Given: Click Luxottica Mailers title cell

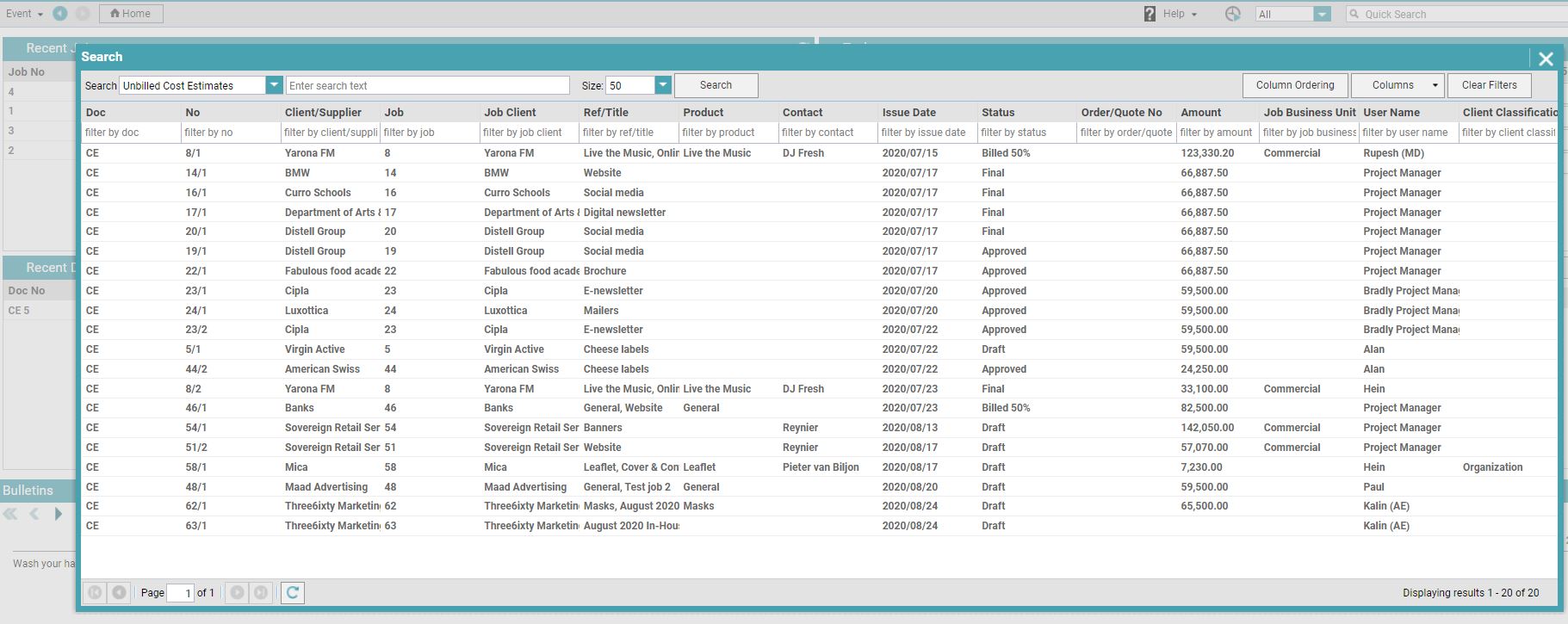Looking at the screenshot, I should coord(601,311).
